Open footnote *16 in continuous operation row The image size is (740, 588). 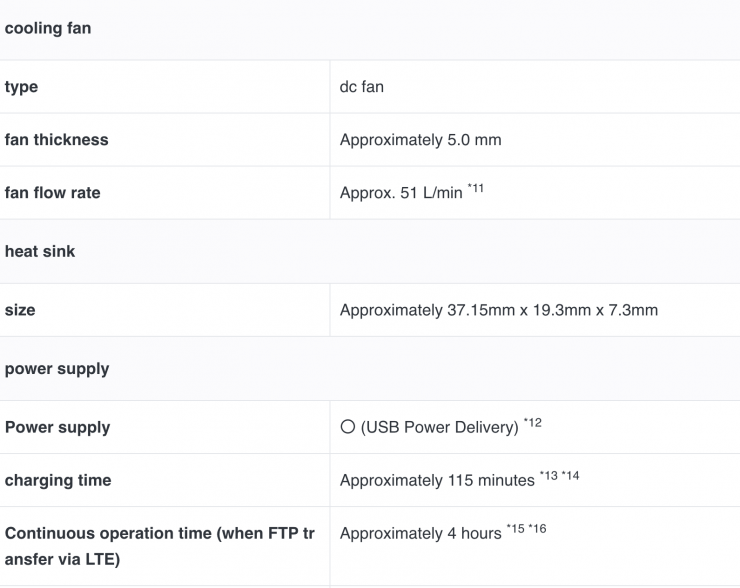click(x=537, y=529)
